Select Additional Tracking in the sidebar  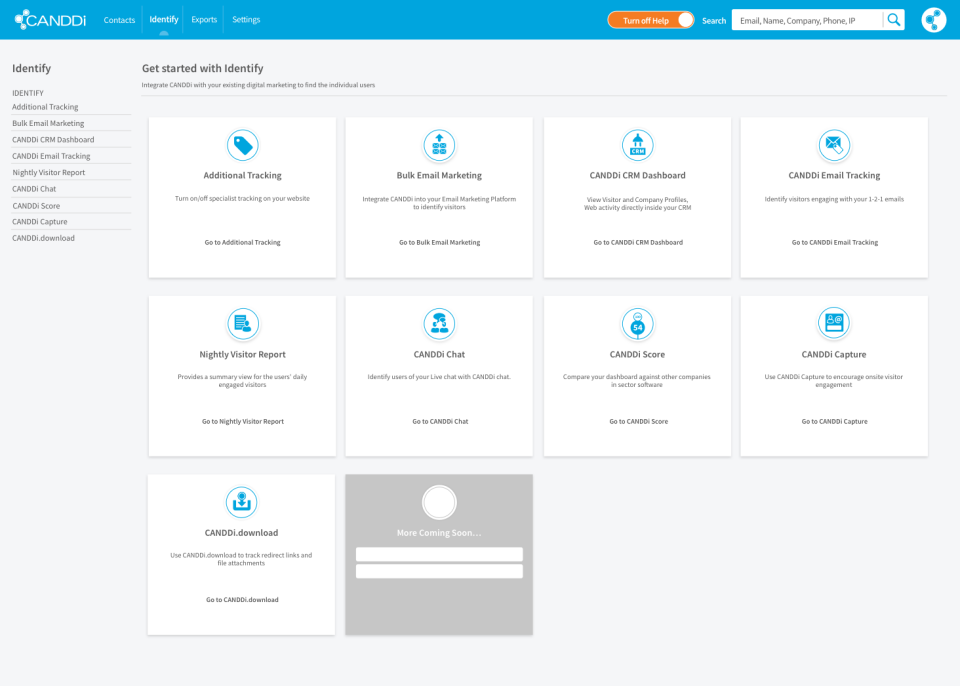45,107
